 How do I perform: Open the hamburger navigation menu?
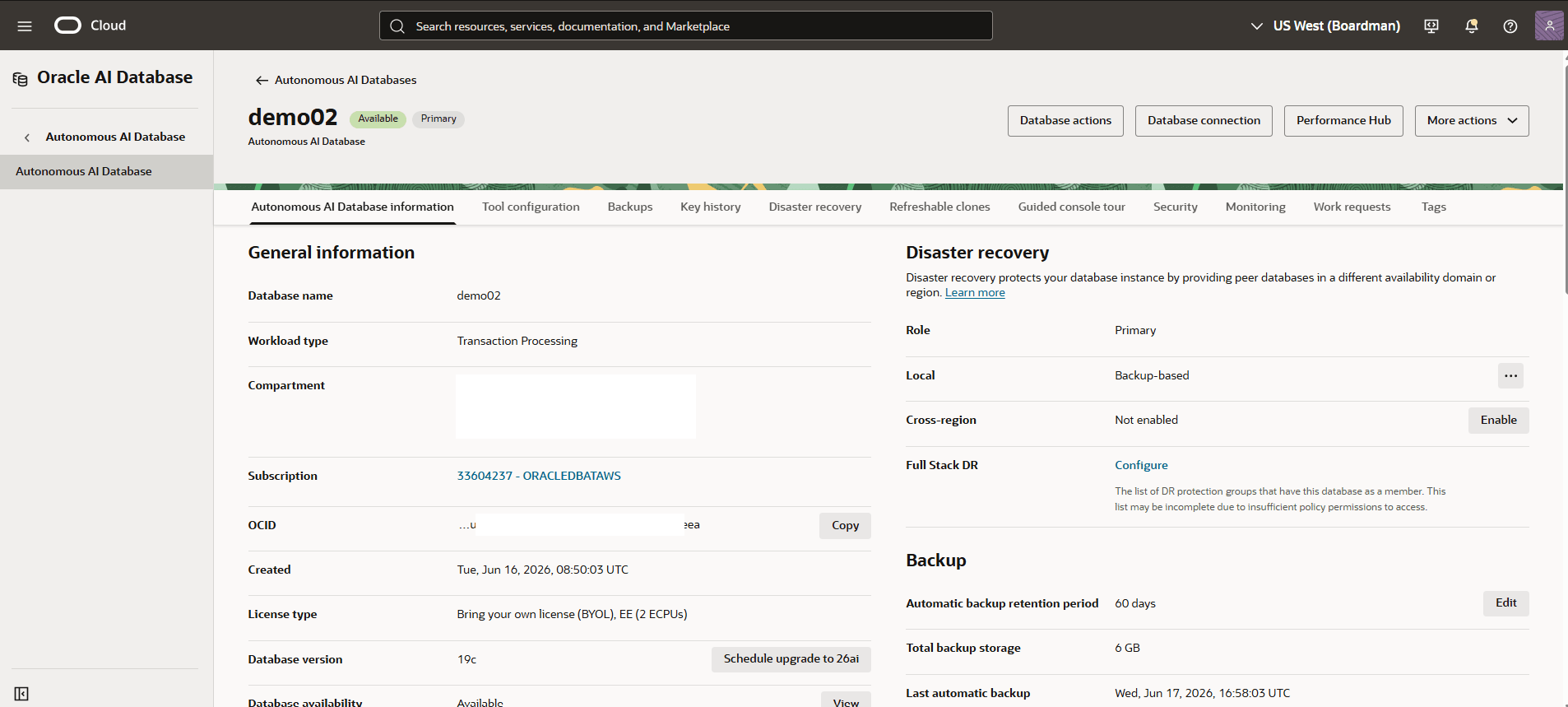[x=25, y=26]
